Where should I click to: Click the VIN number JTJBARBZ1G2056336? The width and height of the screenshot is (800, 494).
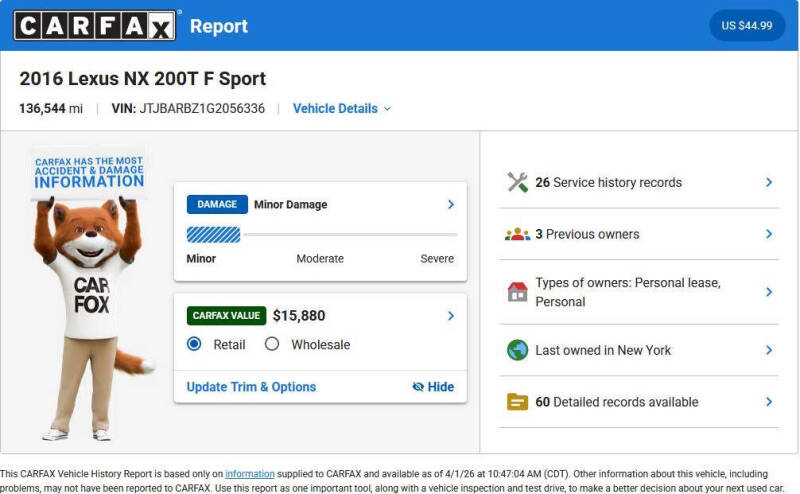[x=202, y=109]
